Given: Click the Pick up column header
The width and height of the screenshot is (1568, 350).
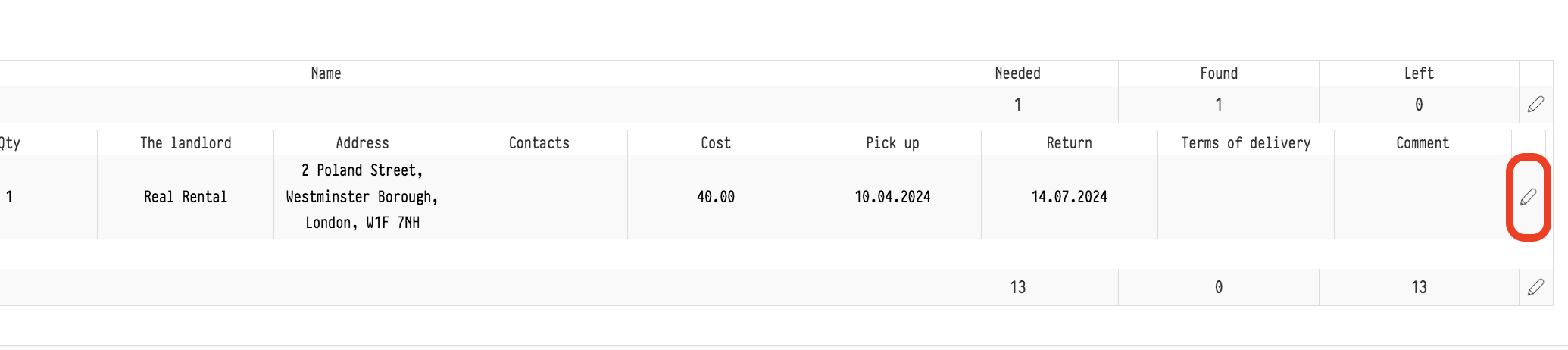Looking at the screenshot, I should click(892, 143).
